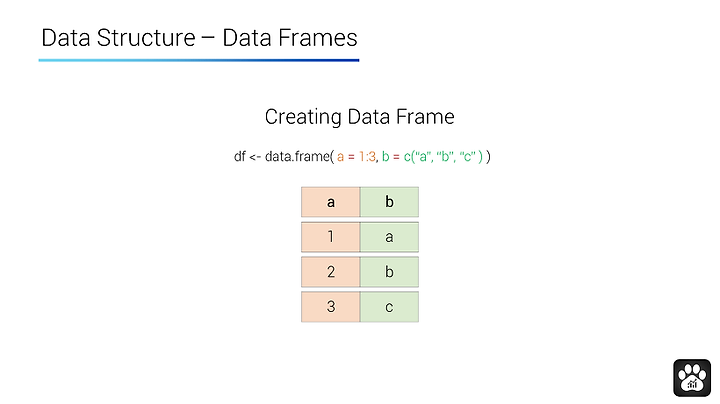Click the green 'b = c("a", "b", "c")' argument

click(432, 157)
